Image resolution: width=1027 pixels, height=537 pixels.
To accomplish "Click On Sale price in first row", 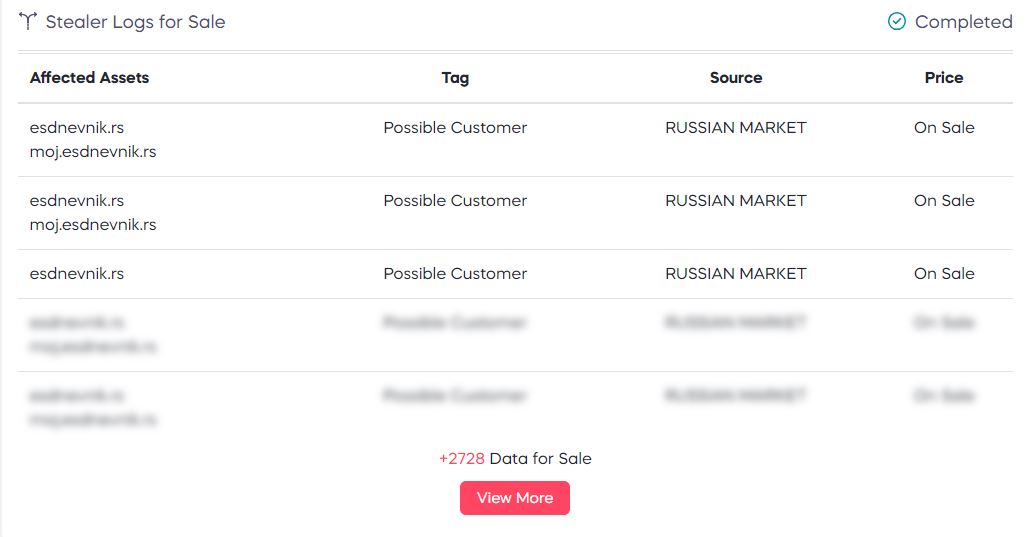I will (x=944, y=128).
